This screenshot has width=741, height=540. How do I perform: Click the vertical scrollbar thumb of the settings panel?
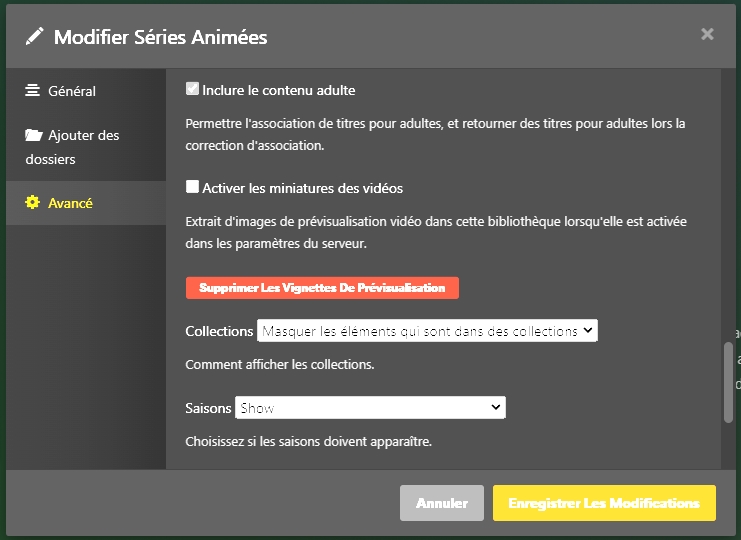(x=728, y=382)
